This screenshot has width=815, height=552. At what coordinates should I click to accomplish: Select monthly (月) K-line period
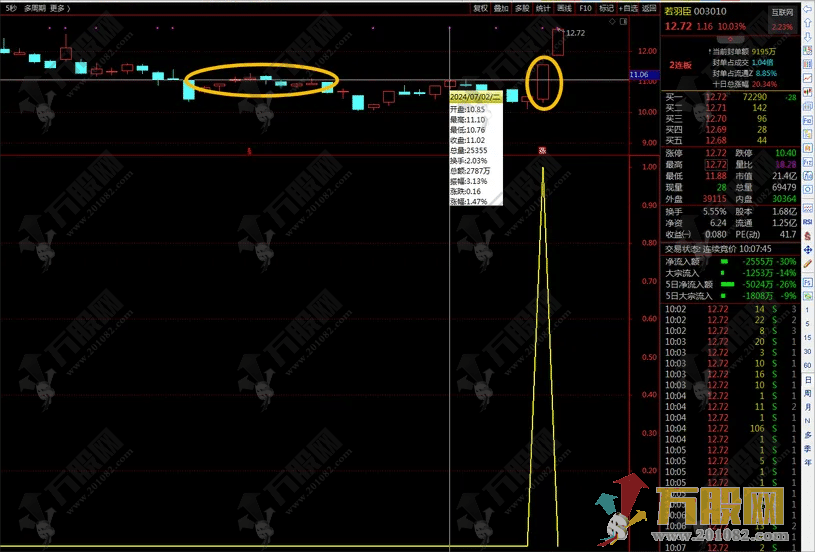(x=807, y=407)
